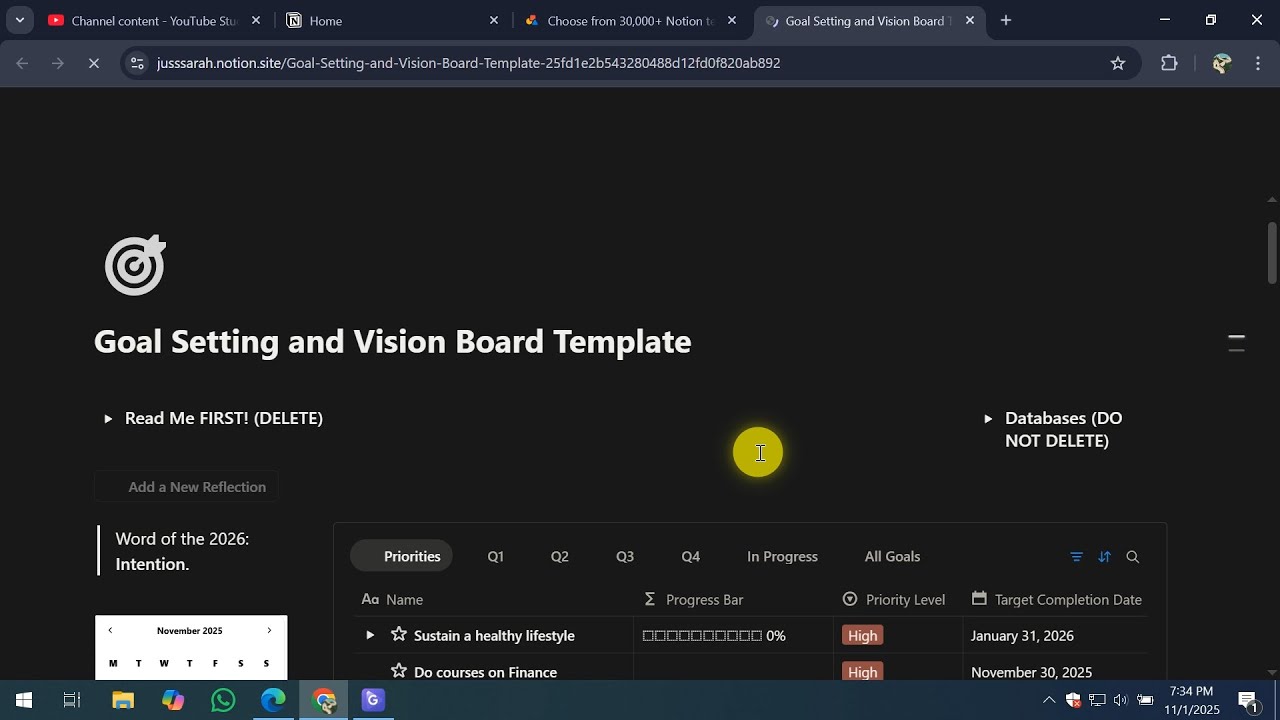
Task: Click the target goal page icon
Action: (x=135, y=265)
